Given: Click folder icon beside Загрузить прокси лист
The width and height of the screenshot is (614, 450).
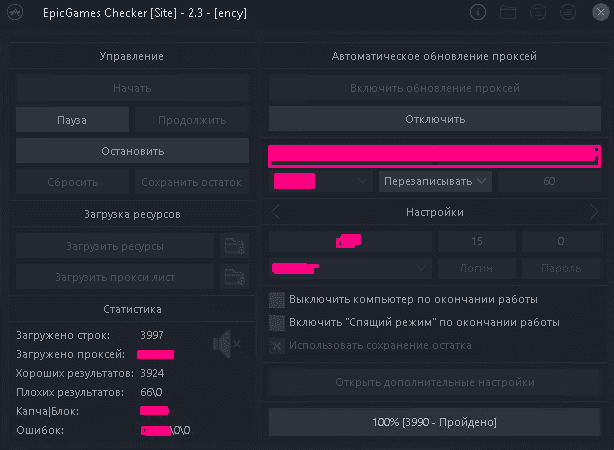Looking at the screenshot, I should pyautogui.click(x=235, y=277).
